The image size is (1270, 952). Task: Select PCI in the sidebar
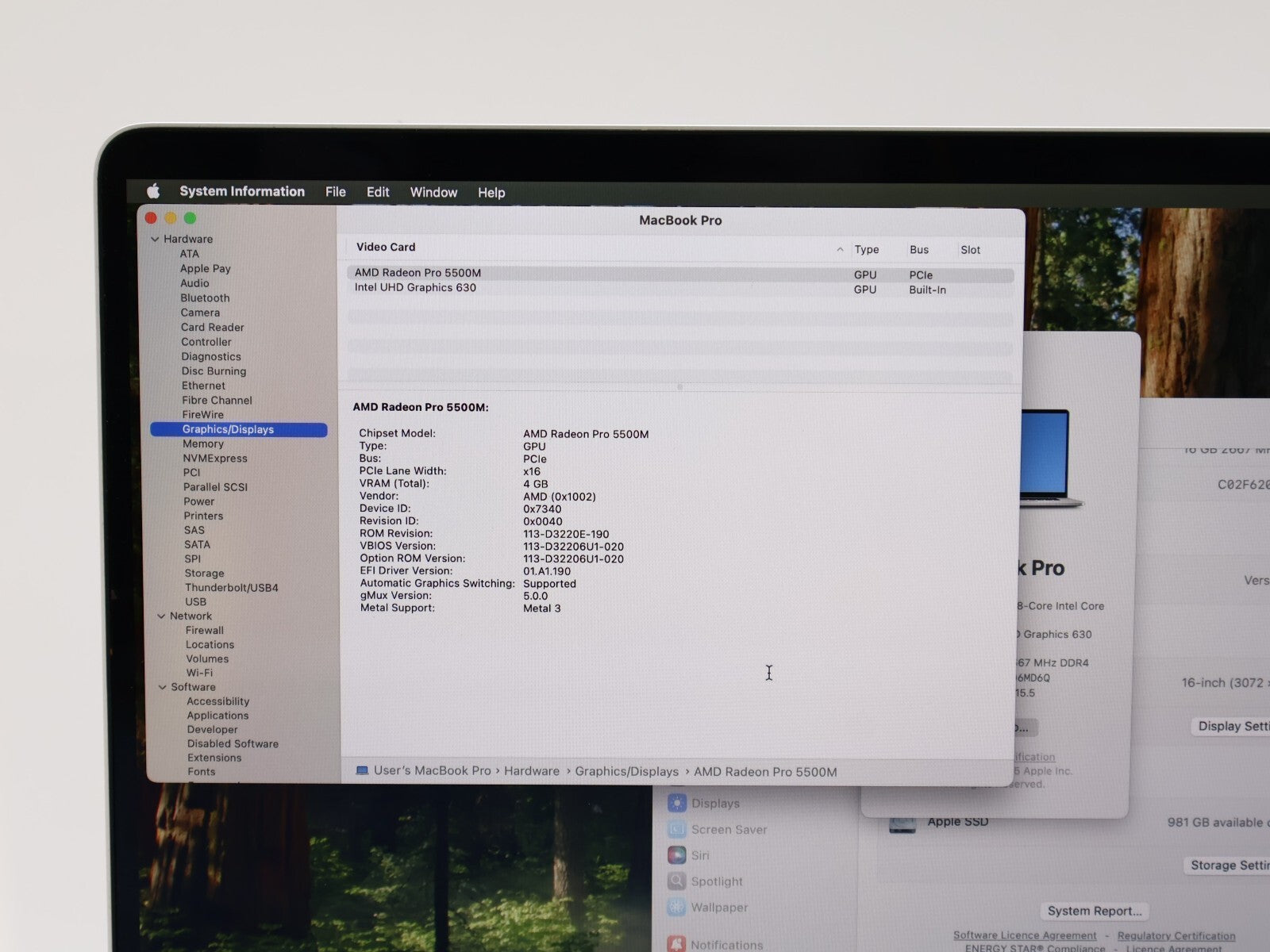coord(191,473)
